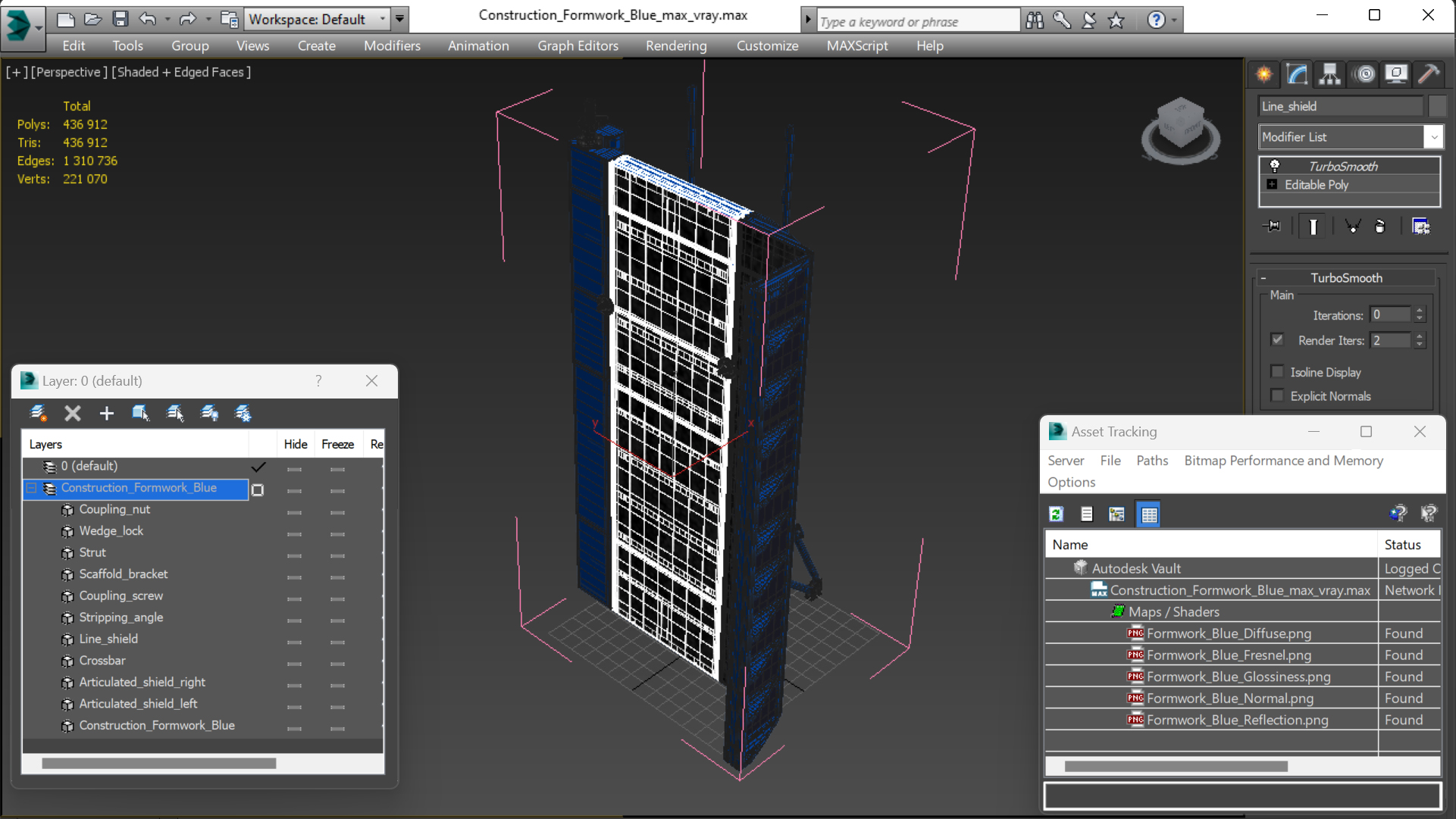This screenshot has height=819, width=1456.
Task: Click the Save file icon
Action: (x=121, y=19)
